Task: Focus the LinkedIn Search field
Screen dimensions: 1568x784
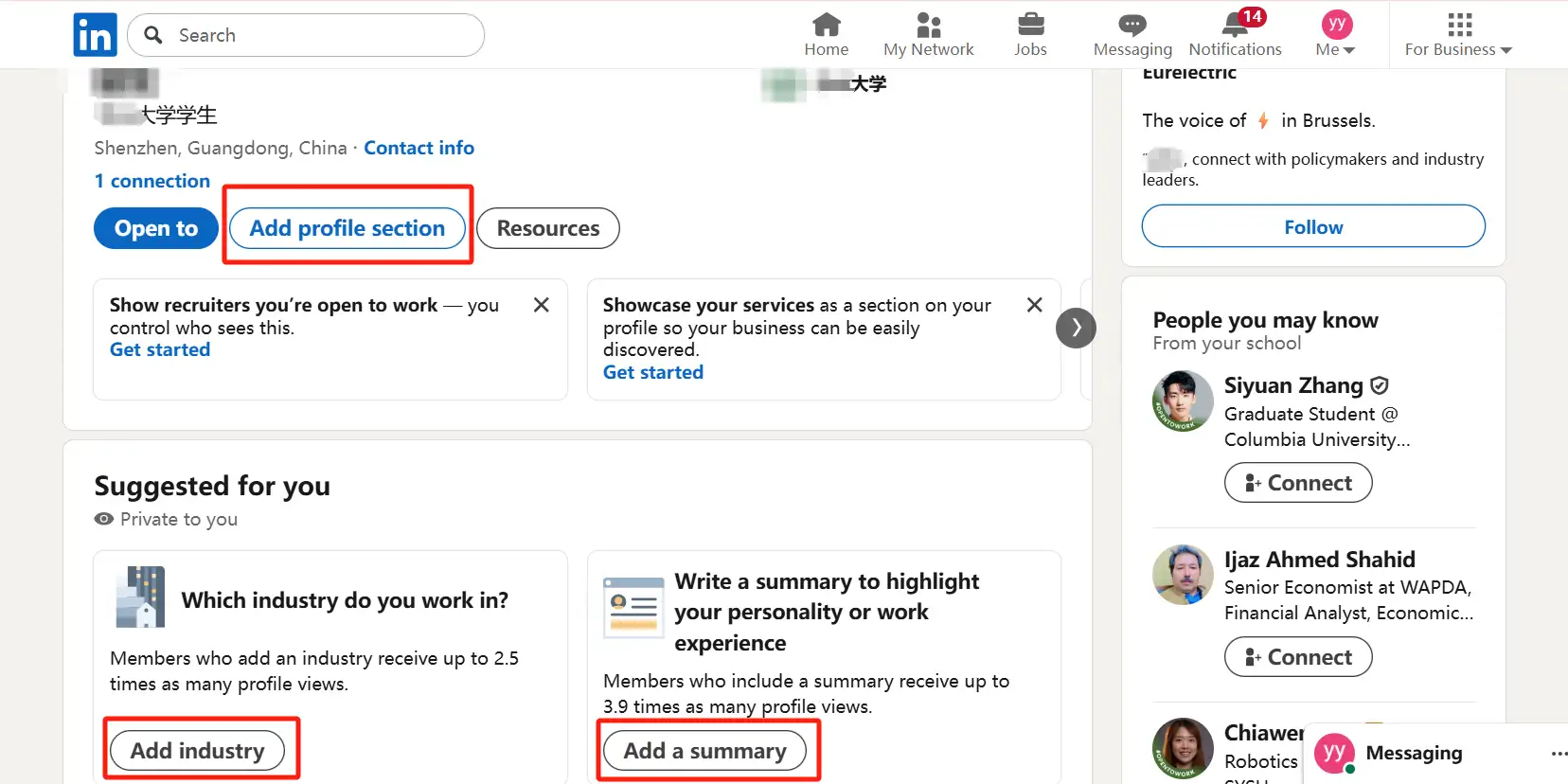Action: click(306, 35)
